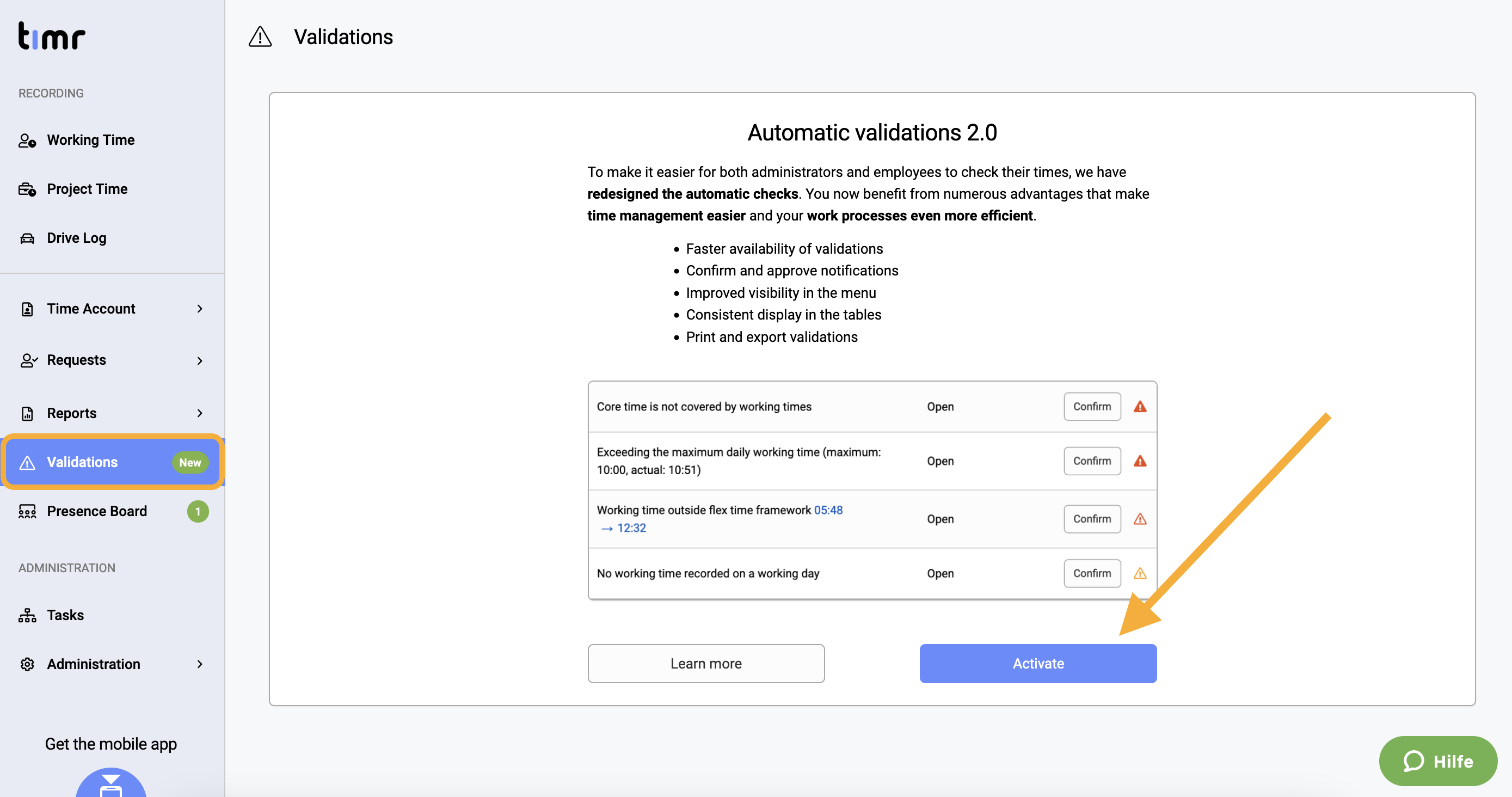This screenshot has width=1512, height=797.
Task: Click the Validations warning triangle sidebar icon
Action: (27, 463)
